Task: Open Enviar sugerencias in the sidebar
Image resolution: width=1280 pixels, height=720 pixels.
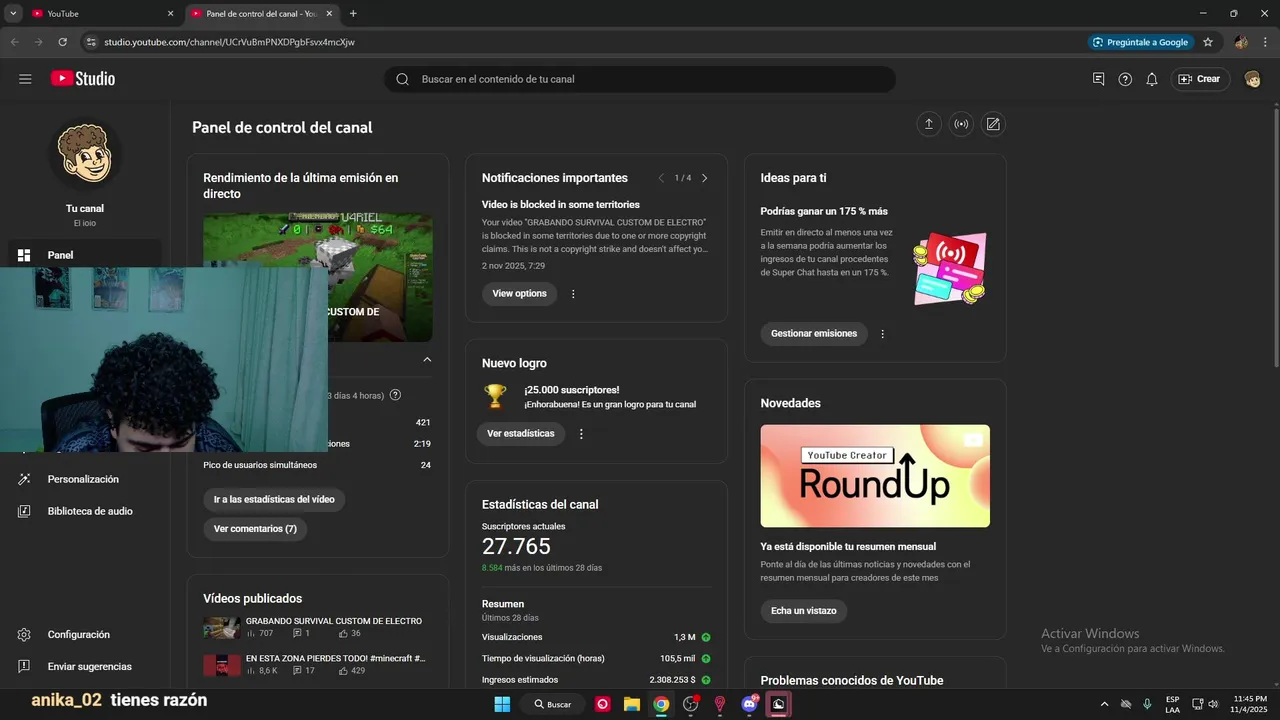Action: click(x=85, y=667)
